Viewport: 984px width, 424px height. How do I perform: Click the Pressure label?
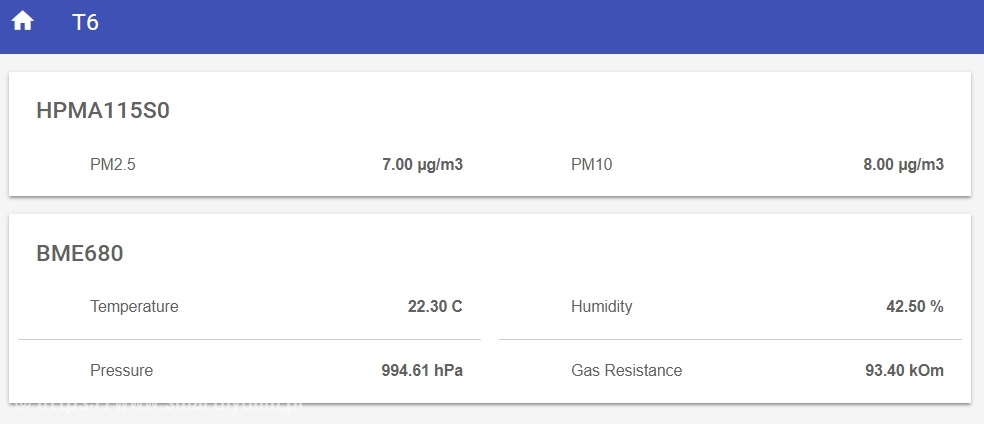121,371
